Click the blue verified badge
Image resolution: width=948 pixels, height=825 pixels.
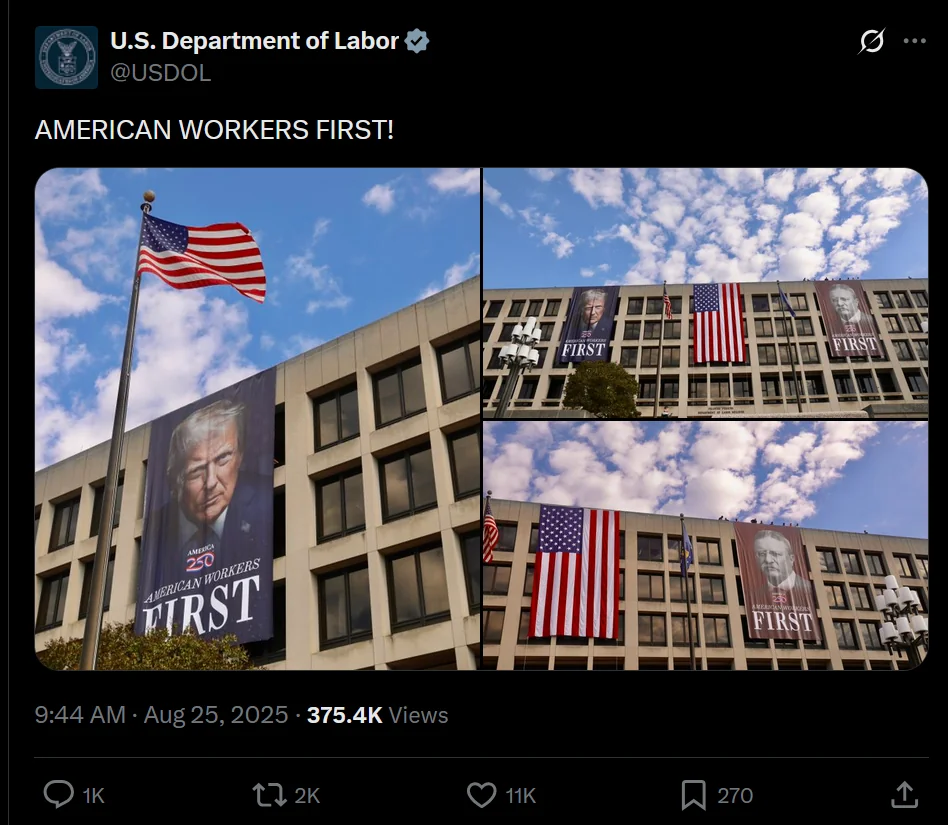[x=417, y=40]
